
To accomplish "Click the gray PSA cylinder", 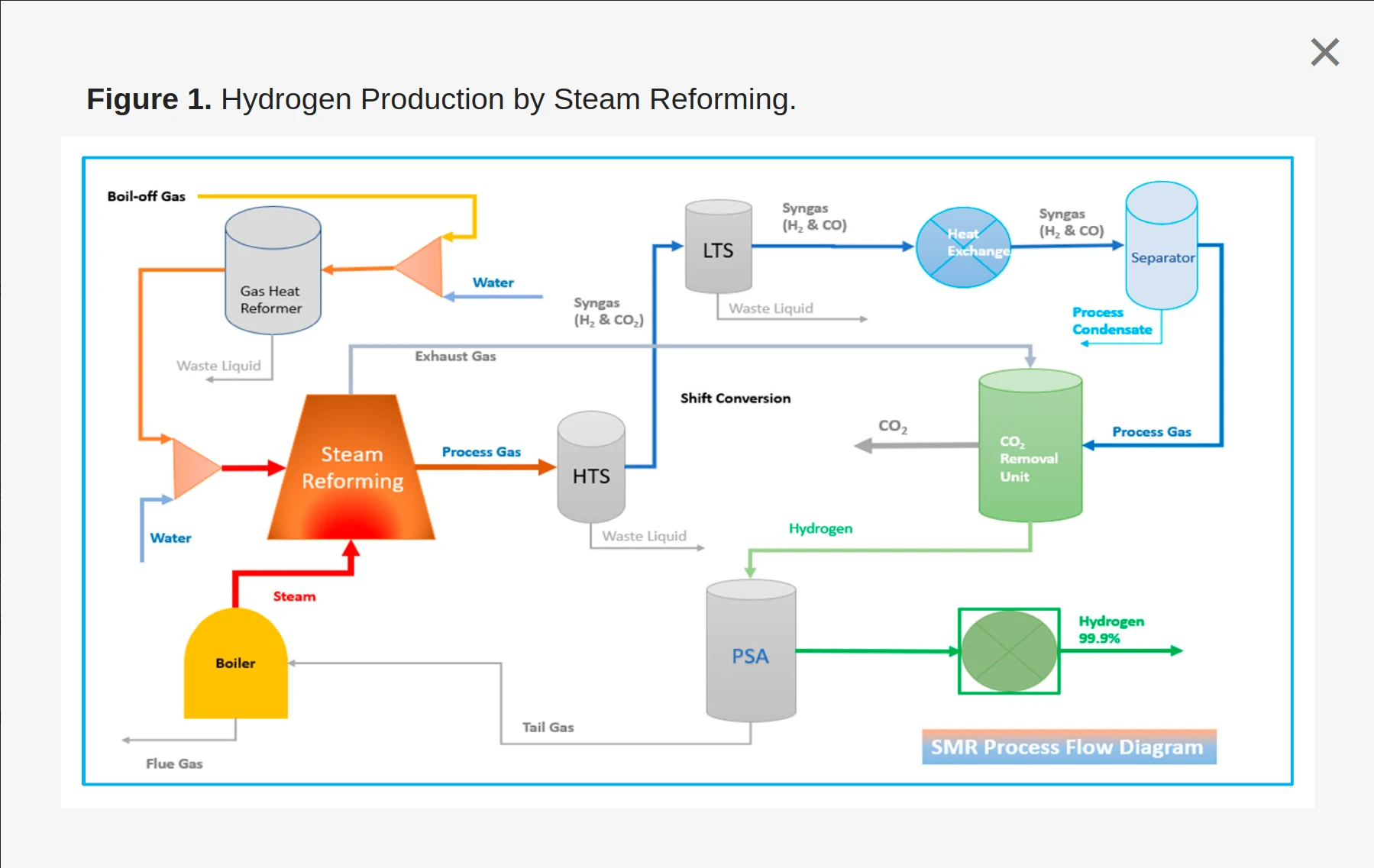I will click(751, 651).
